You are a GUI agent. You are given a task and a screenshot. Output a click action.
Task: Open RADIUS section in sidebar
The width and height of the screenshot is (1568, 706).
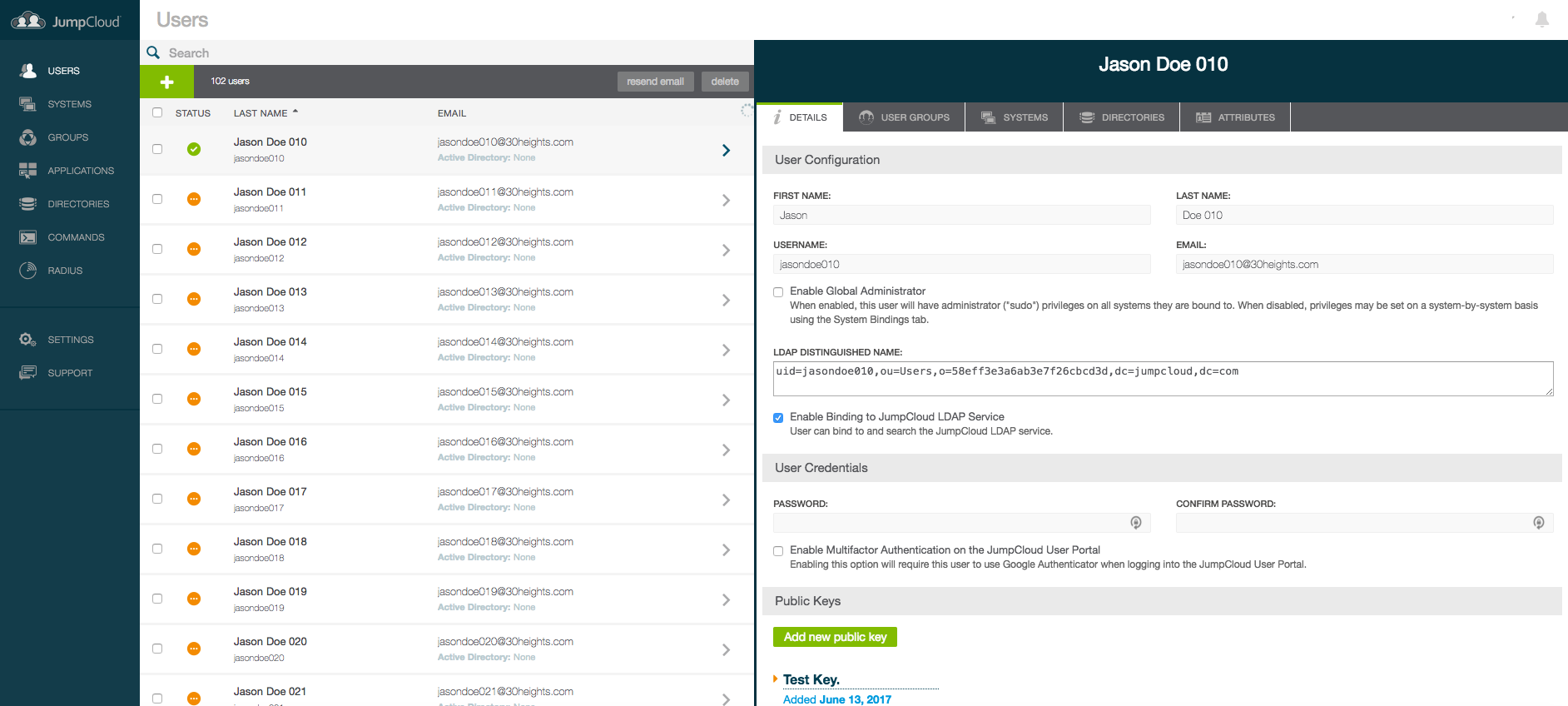point(65,271)
